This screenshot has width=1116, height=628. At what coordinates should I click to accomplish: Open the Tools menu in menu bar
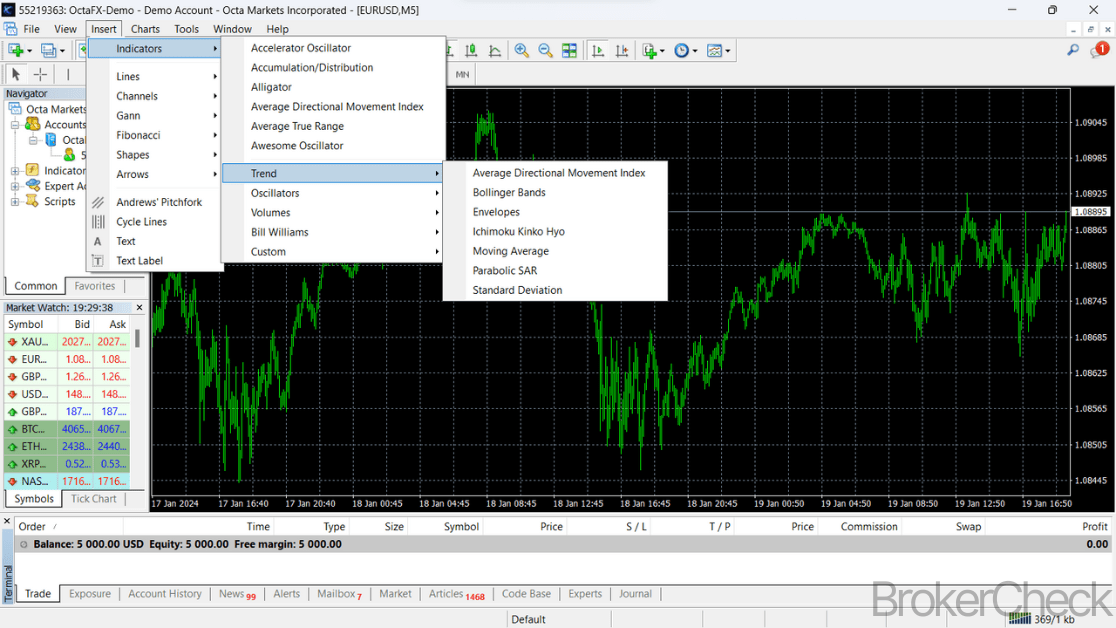(x=186, y=29)
